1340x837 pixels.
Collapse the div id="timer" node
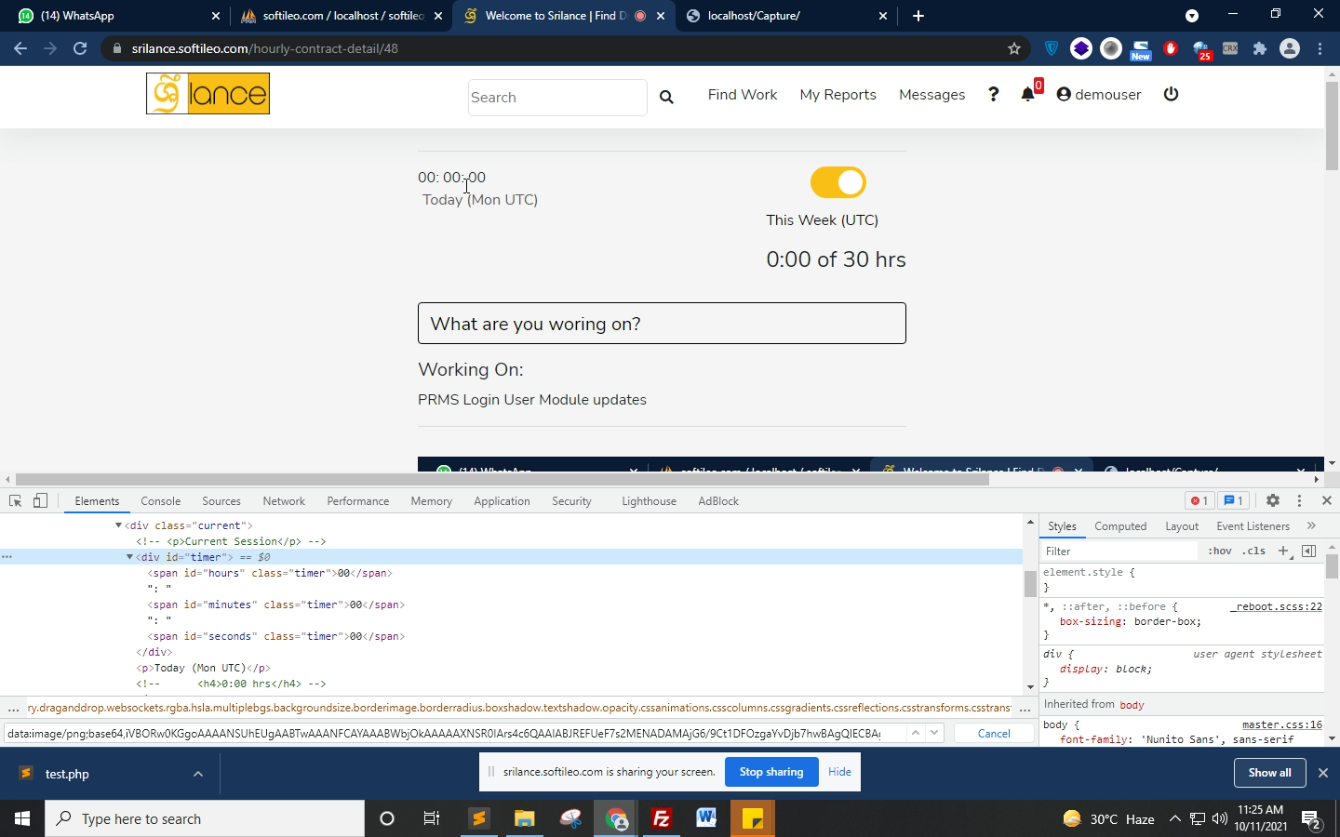130,557
